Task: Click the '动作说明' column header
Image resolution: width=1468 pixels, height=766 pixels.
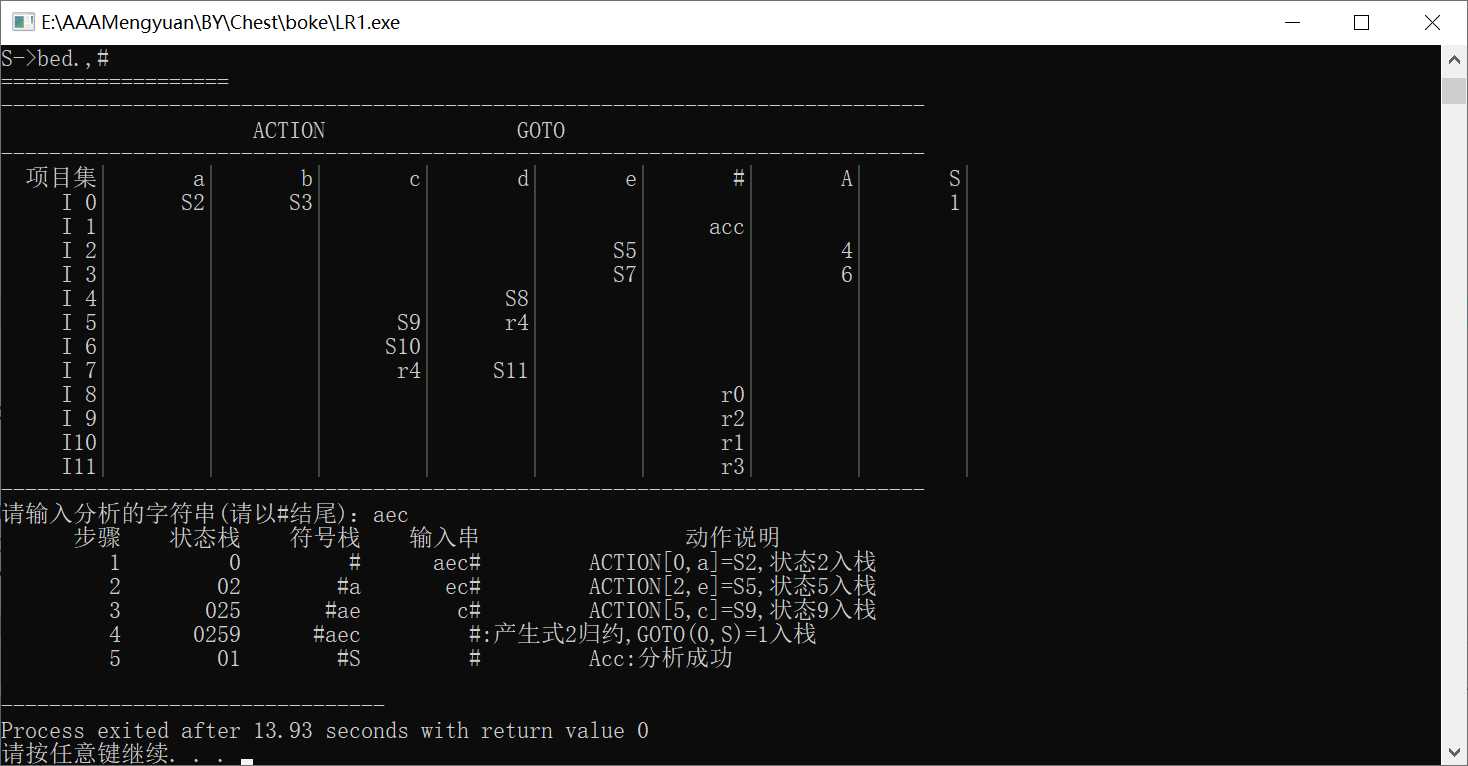Action: (x=733, y=539)
